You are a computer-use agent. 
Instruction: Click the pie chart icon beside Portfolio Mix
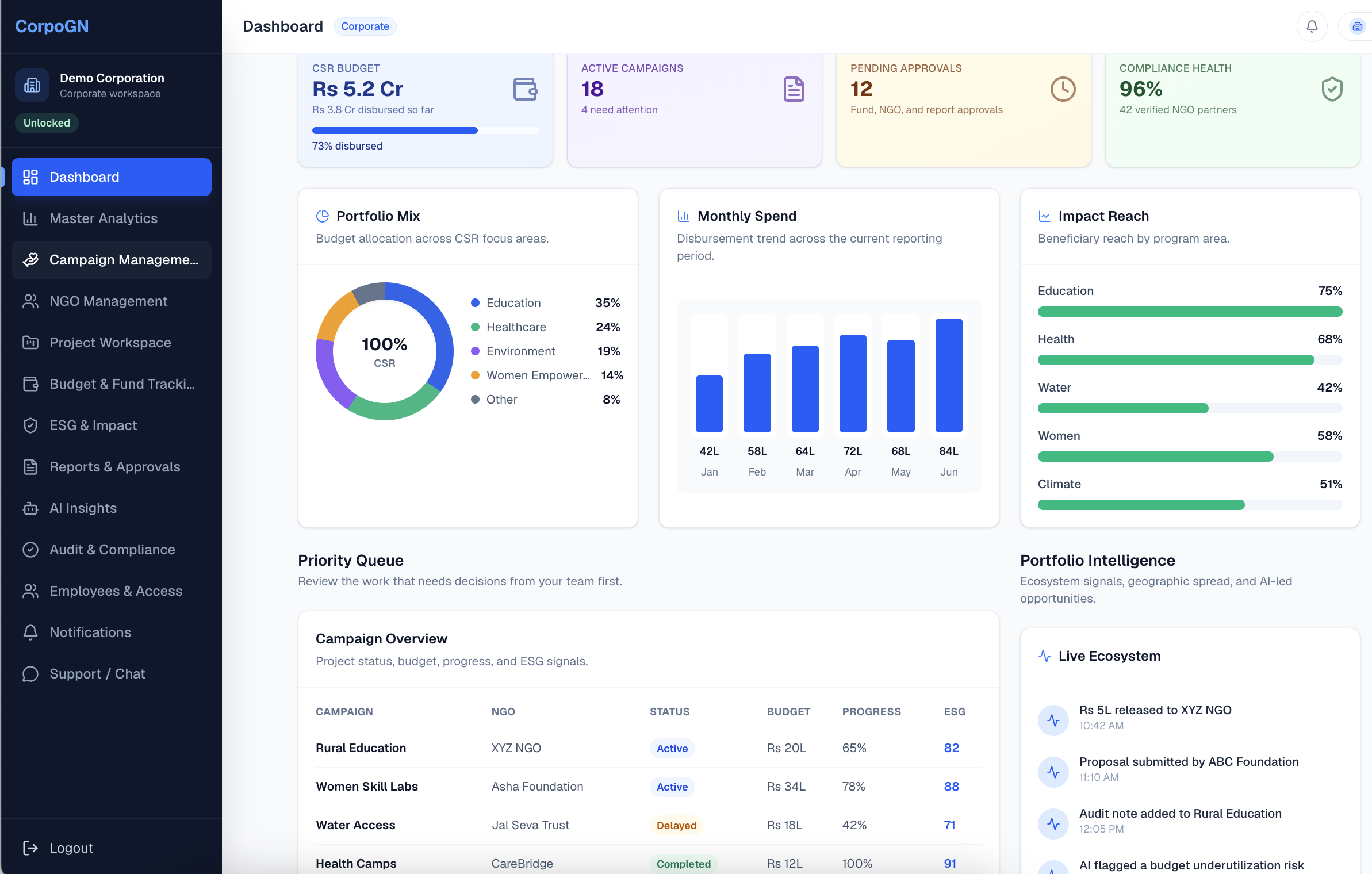323,216
